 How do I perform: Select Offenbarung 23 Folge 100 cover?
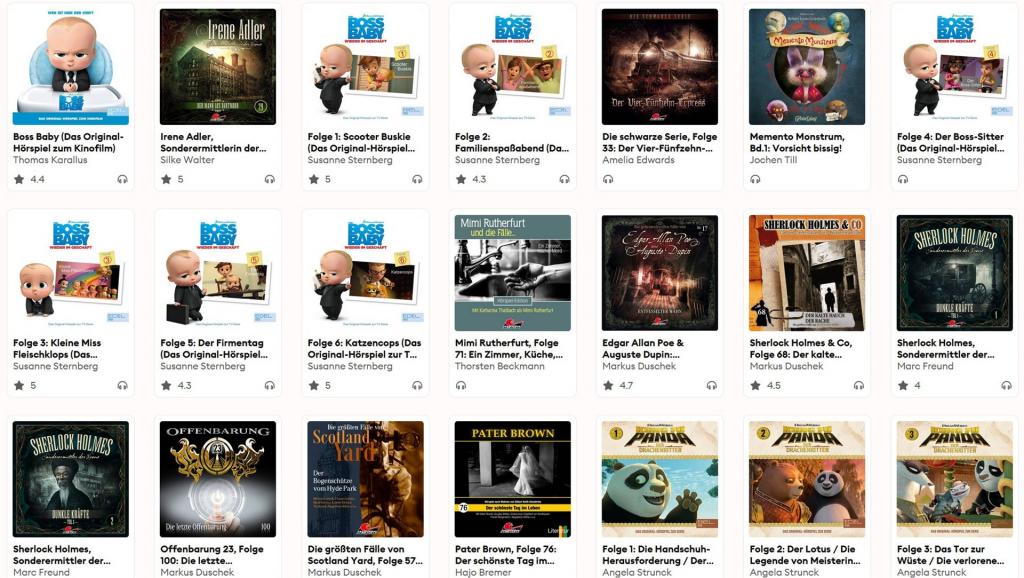218,479
